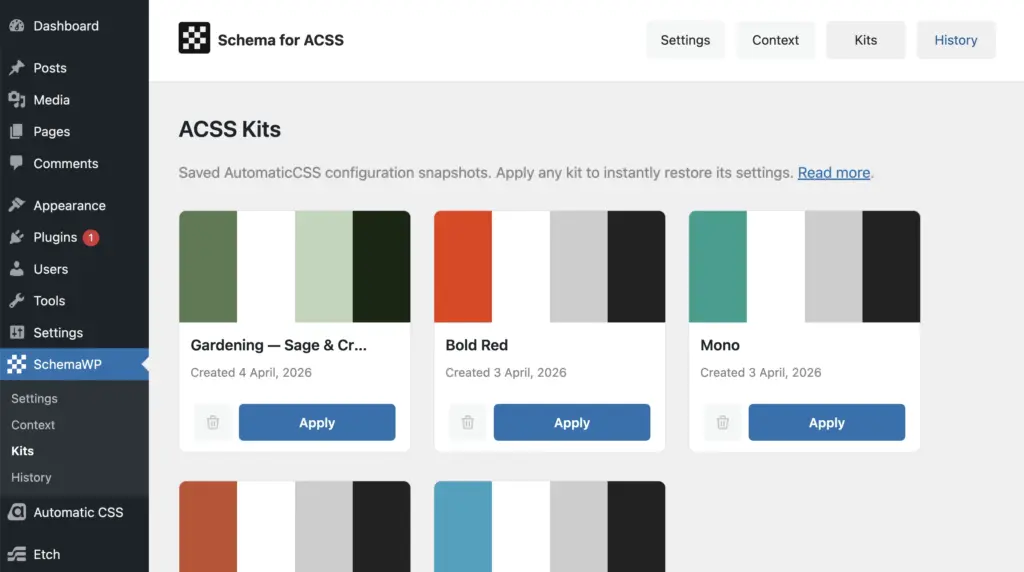Click the Dashboard gauge icon
The height and width of the screenshot is (572, 1024).
17,26
